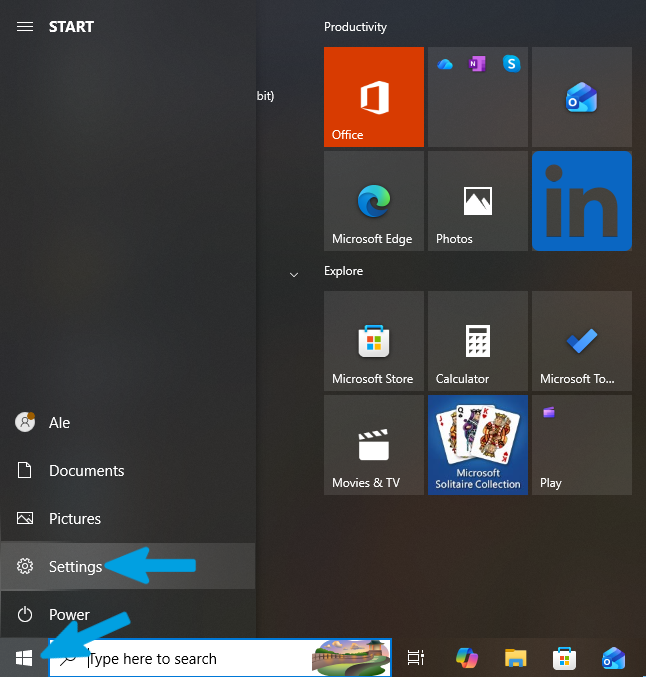Open the Play folder tile
The image size is (646, 677).
coord(582,445)
